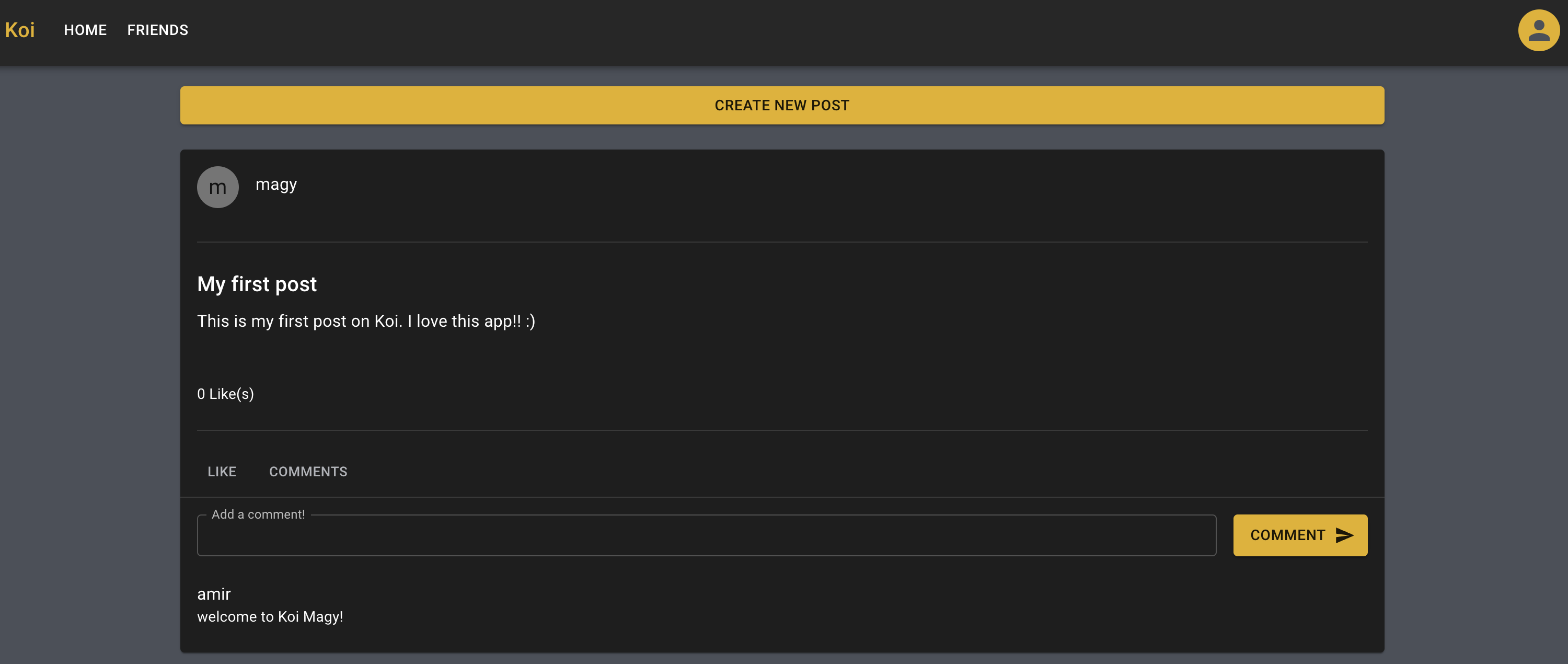Open the user account avatar icon
Viewport: 1568px width, 664px height.
1538,30
